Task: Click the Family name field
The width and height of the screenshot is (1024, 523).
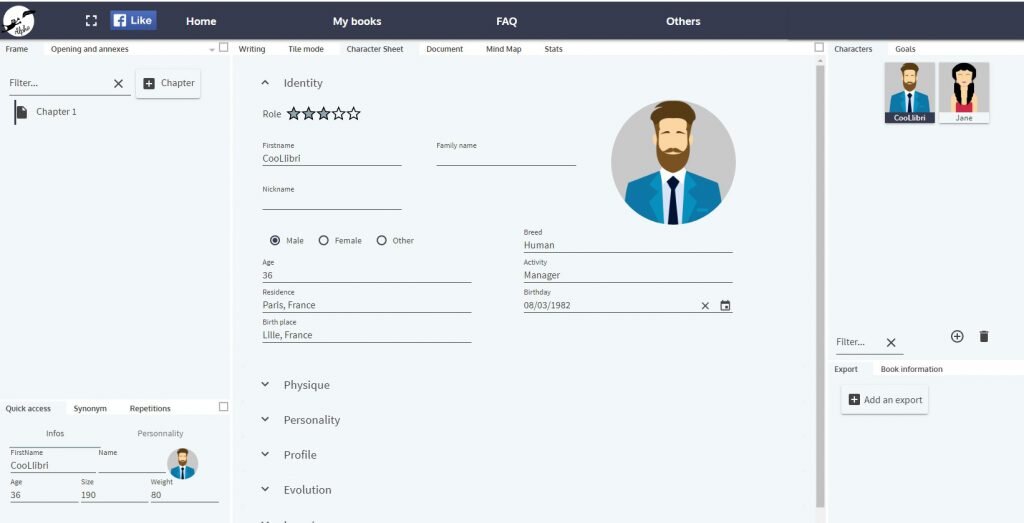Action: click(x=506, y=158)
